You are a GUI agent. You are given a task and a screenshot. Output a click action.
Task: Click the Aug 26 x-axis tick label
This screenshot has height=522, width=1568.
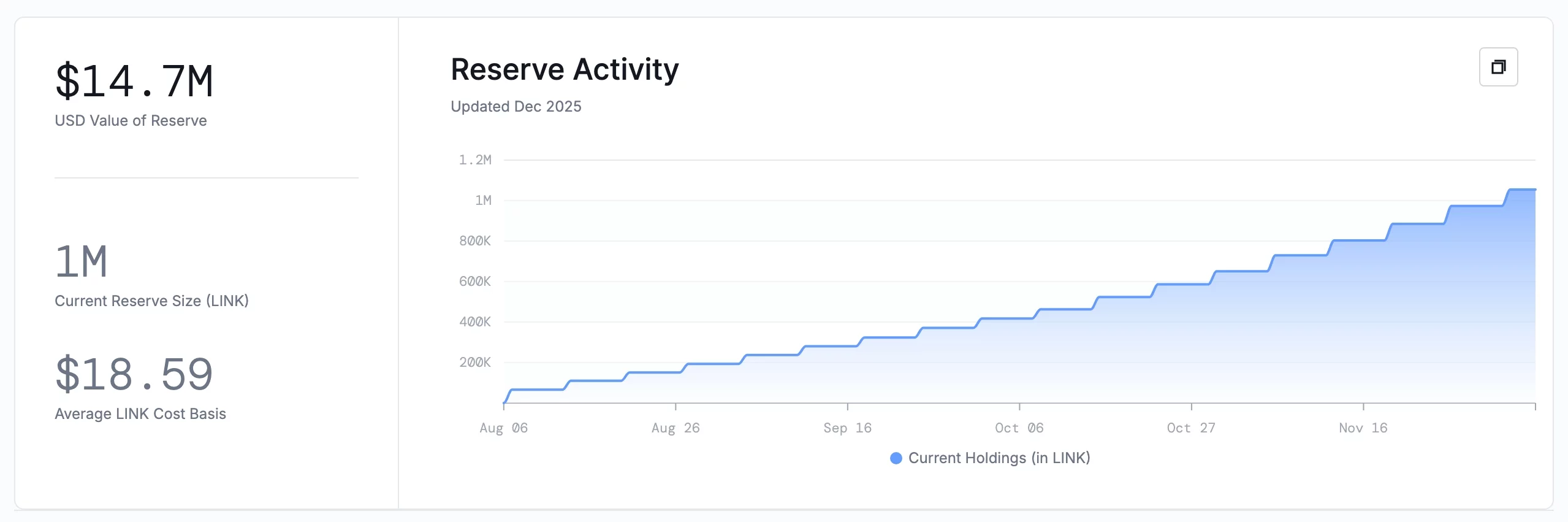[676, 428]
